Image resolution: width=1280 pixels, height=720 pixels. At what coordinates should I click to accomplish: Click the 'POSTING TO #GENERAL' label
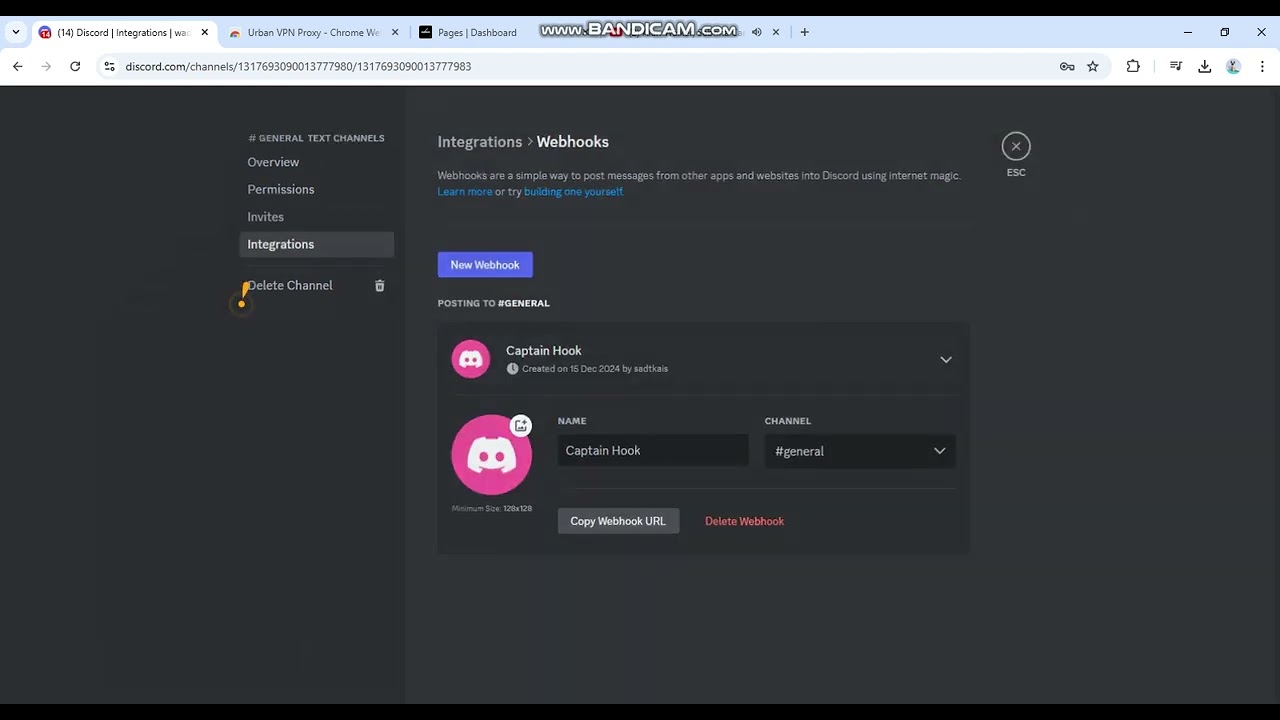[x=493, y=303]
